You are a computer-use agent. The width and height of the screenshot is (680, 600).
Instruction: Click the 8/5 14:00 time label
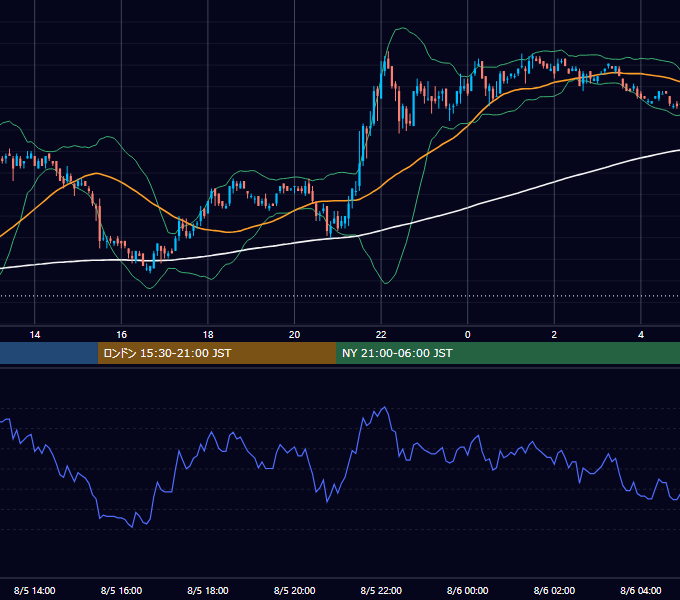coord(35,590)
